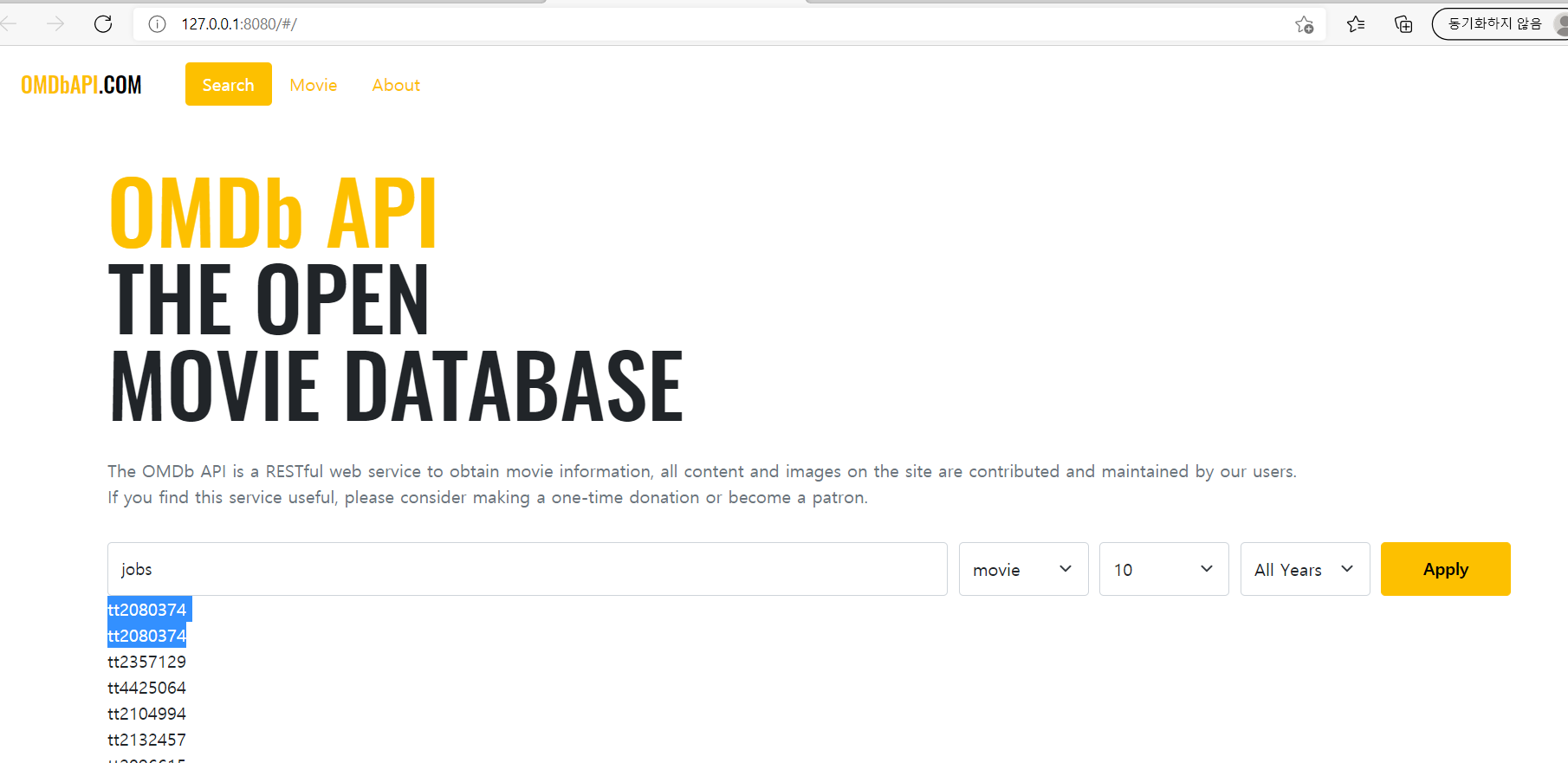Open the Search nav tab

pyautogui.click(x=229, y=84)
